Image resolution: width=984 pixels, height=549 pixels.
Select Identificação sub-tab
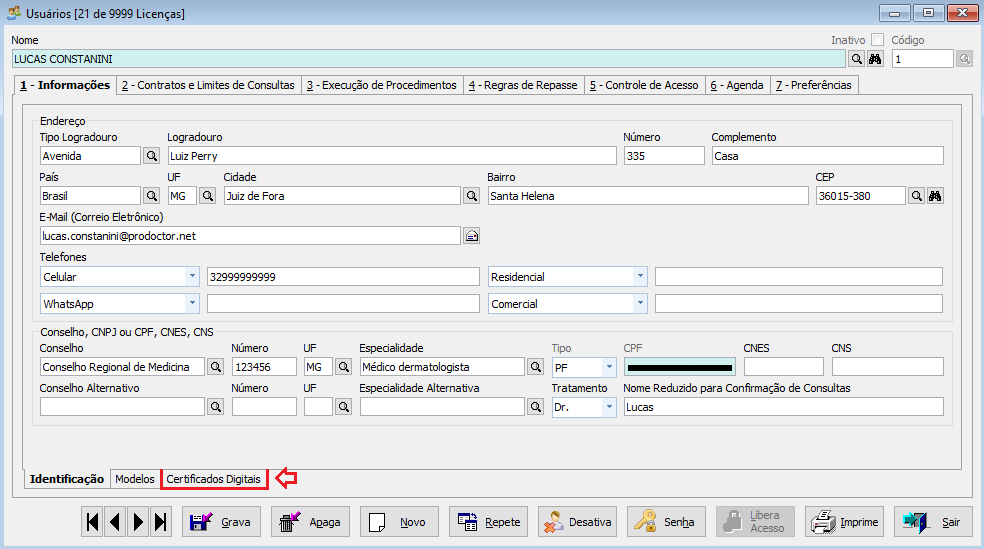coord(67,479)
